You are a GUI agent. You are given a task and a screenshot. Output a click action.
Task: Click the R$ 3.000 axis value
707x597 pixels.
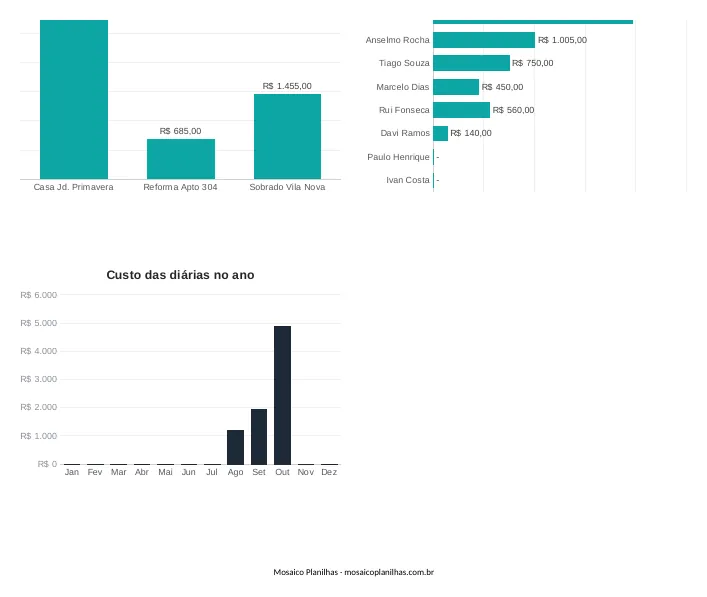click(39, 379)
